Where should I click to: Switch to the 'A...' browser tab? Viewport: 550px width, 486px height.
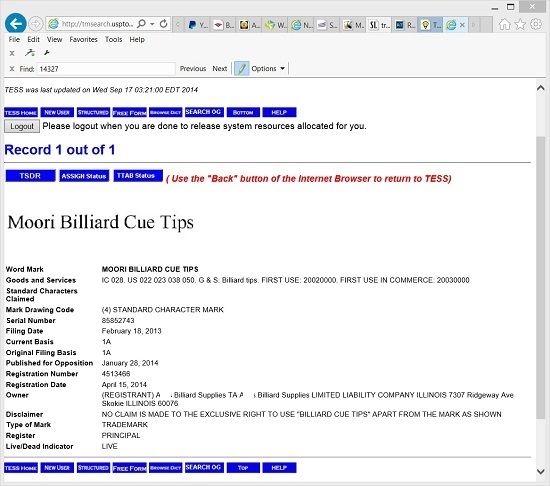click(249, 25)
